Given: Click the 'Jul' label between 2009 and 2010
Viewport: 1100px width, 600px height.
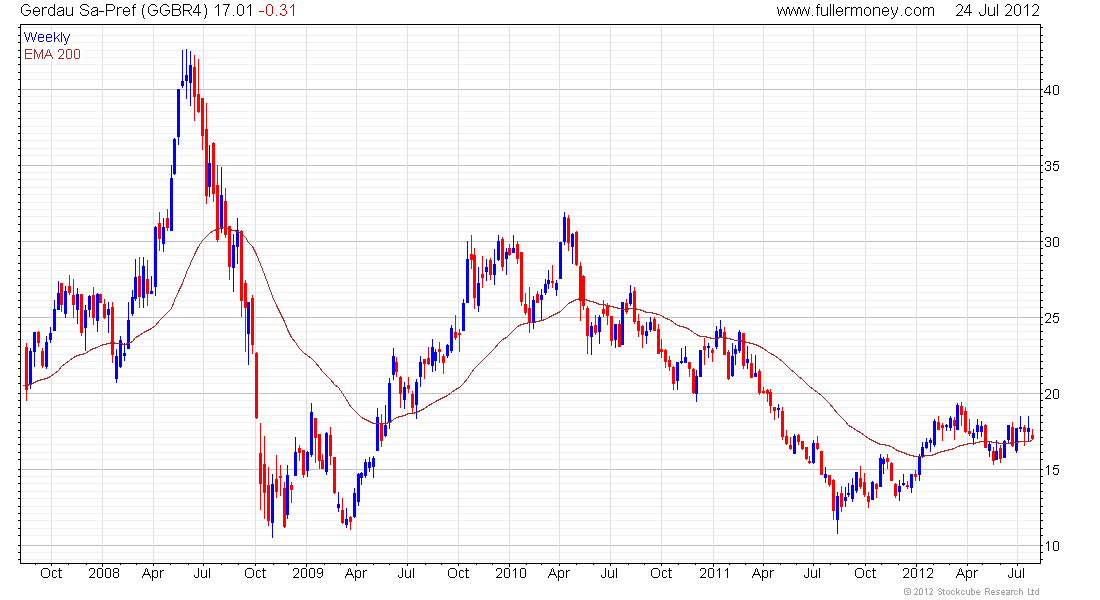Looking at the screenshot, I should click(x=405, y=573).
